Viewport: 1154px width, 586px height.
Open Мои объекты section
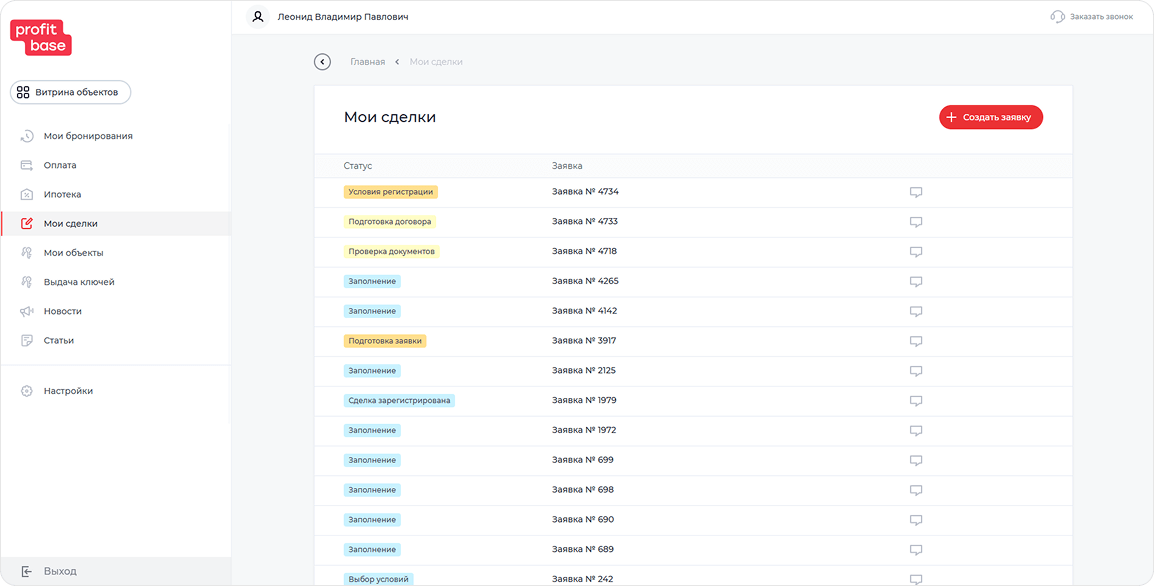point(116,253)
